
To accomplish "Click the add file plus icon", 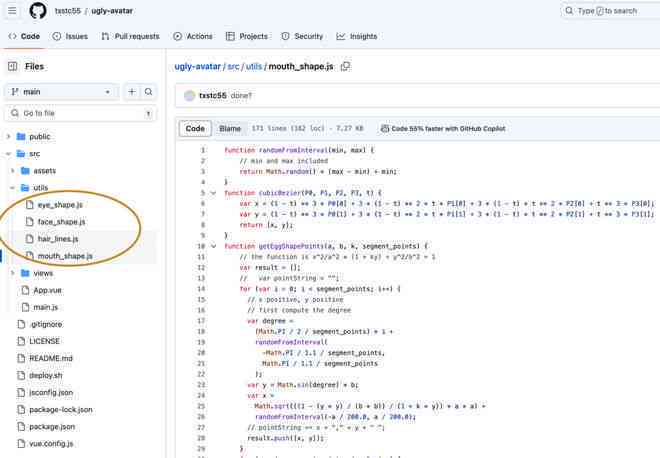I will coord(132,92).
